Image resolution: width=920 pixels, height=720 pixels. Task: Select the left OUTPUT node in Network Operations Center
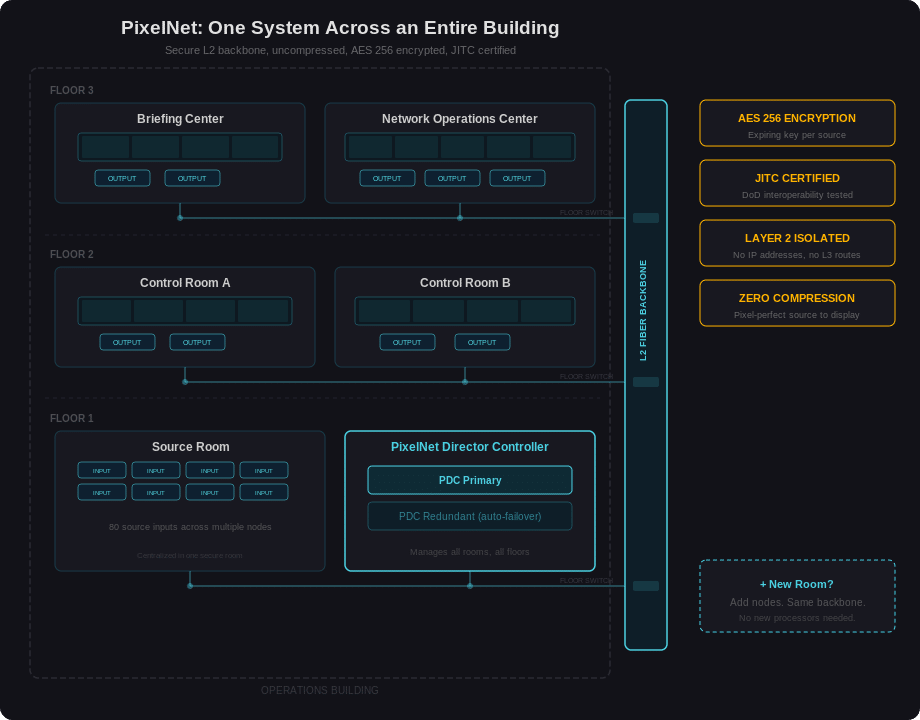click(x=387, y=178)
